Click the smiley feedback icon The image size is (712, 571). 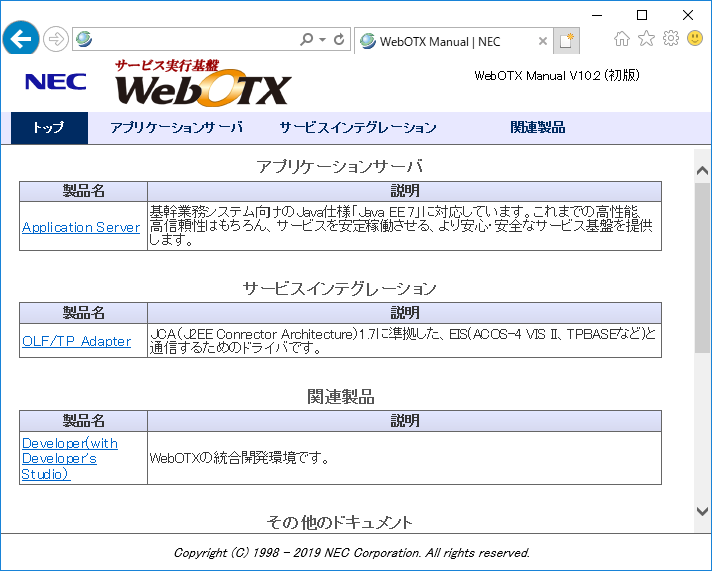[694, 39]
